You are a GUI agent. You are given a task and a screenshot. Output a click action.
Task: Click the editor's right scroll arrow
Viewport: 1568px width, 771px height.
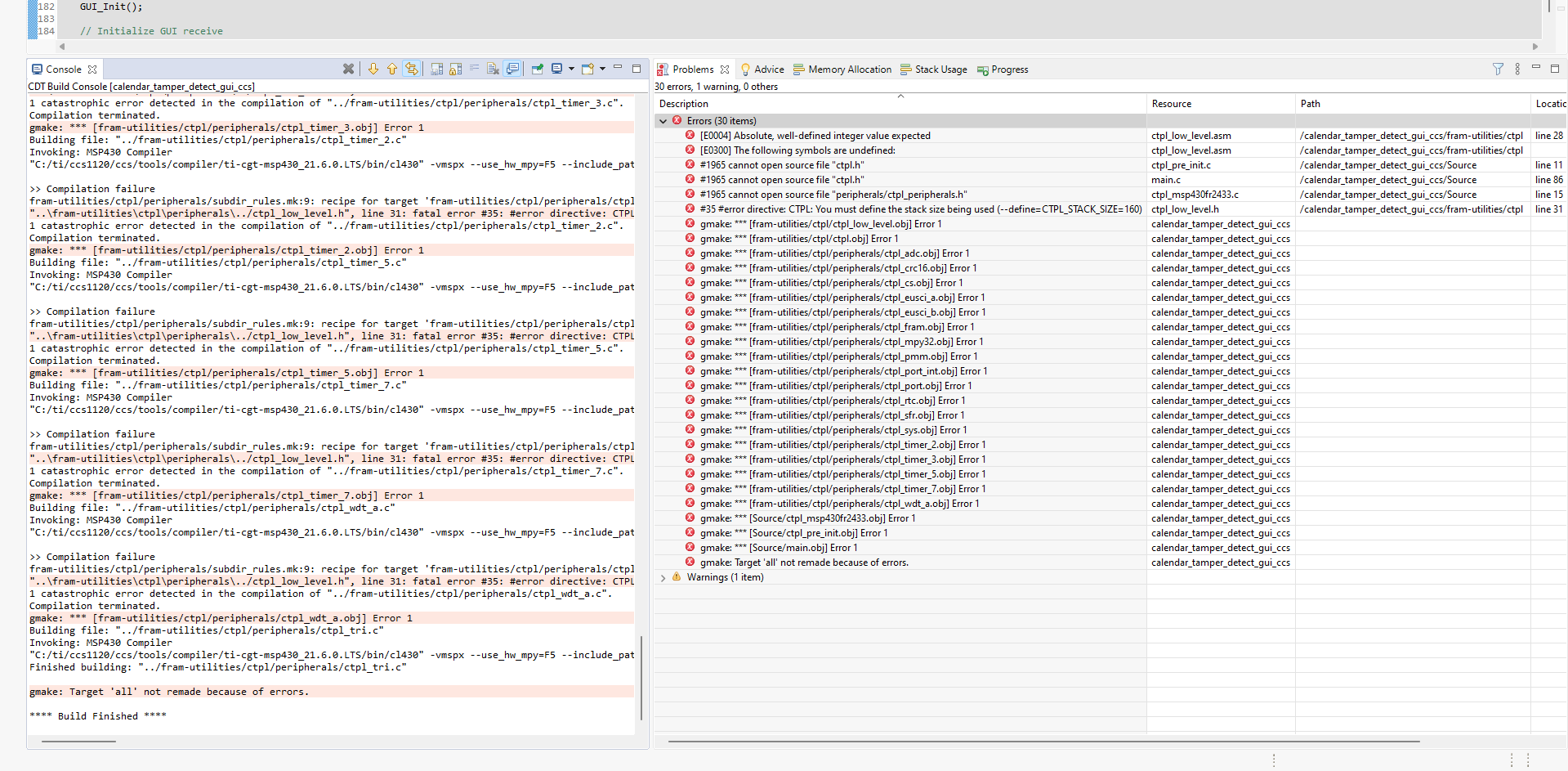tap(1535, 47)
